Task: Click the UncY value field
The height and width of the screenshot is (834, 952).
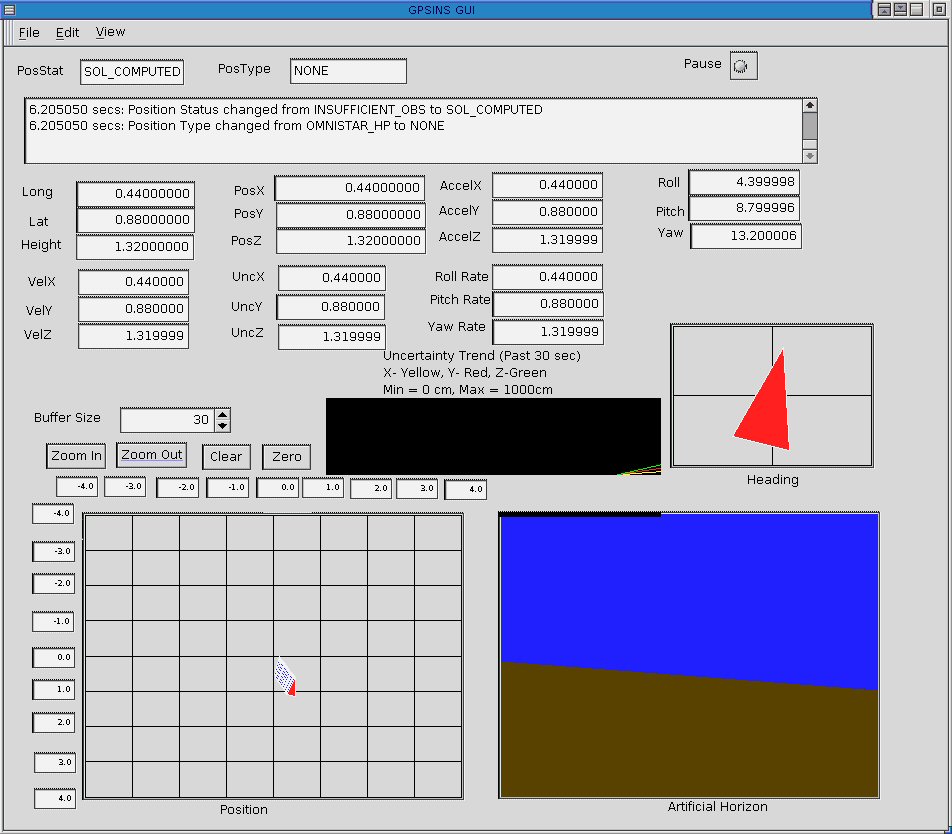Action: point(331,307)
